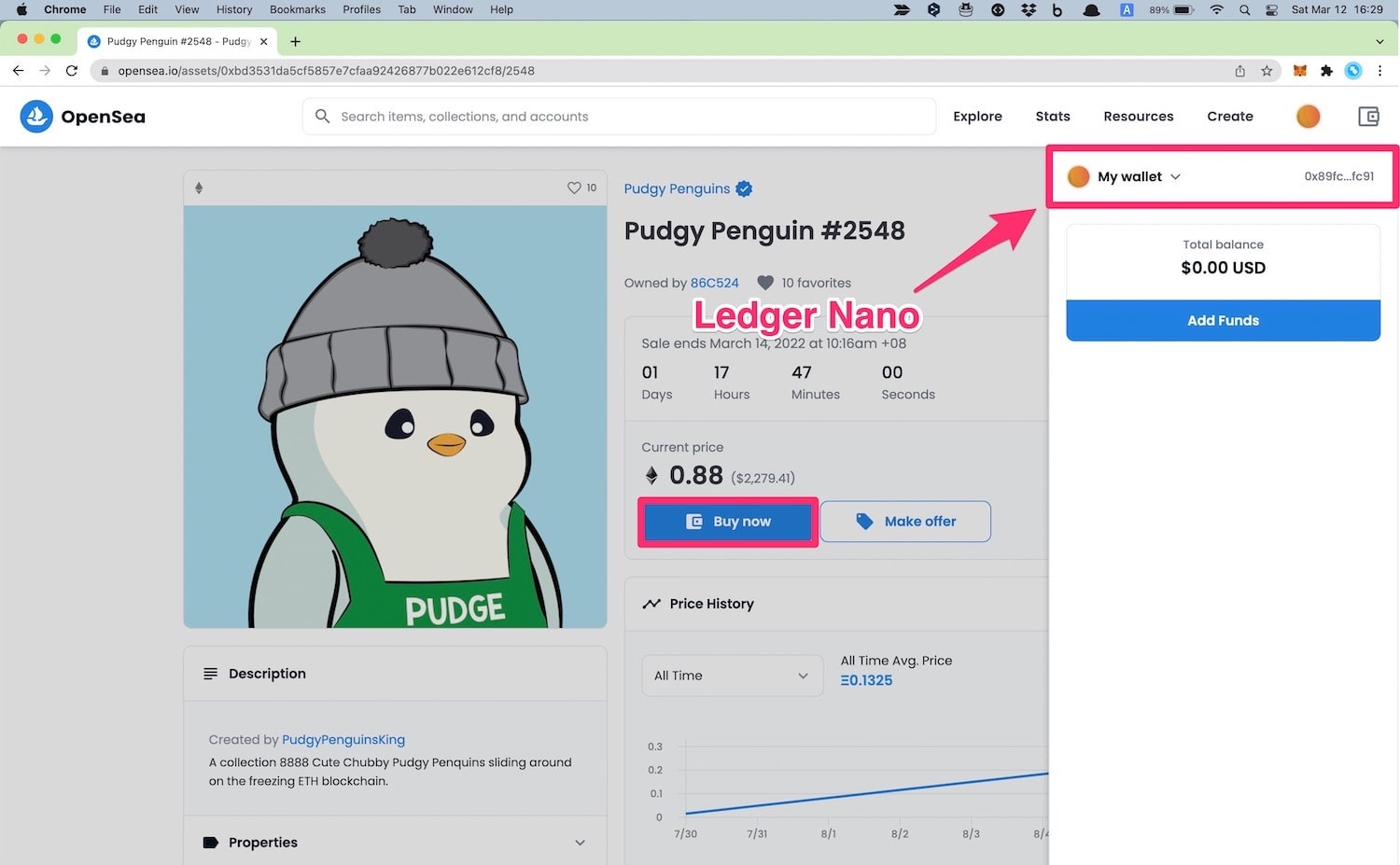Collapse the Price History section header
The image size is (1400, 865).
point(836,604)
